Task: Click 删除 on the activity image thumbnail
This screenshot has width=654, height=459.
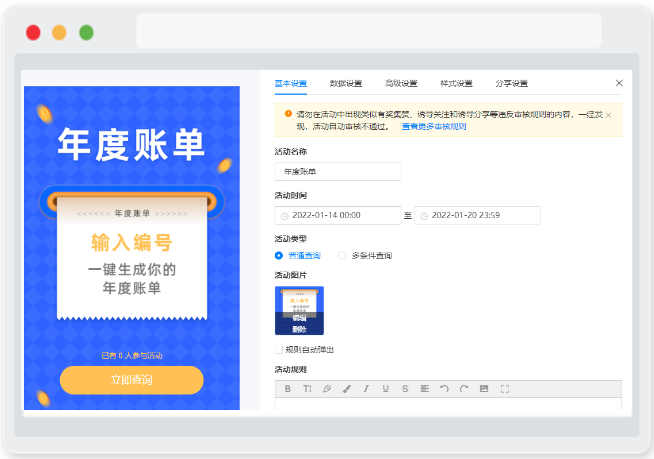Action: pos(299,329)
